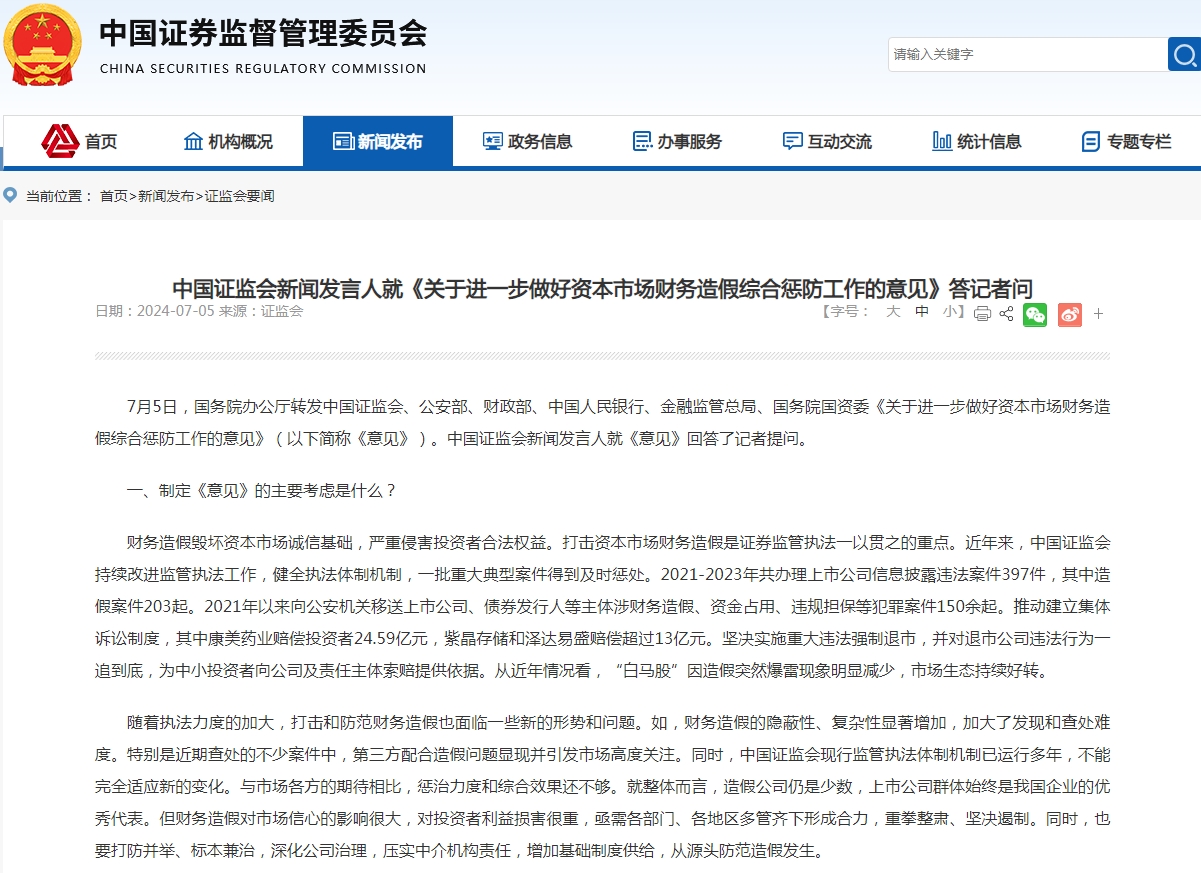Click the 新闻发布 breadcrumb link
The width and height of the screenshot is (1201, 873).
click(166, 196)
